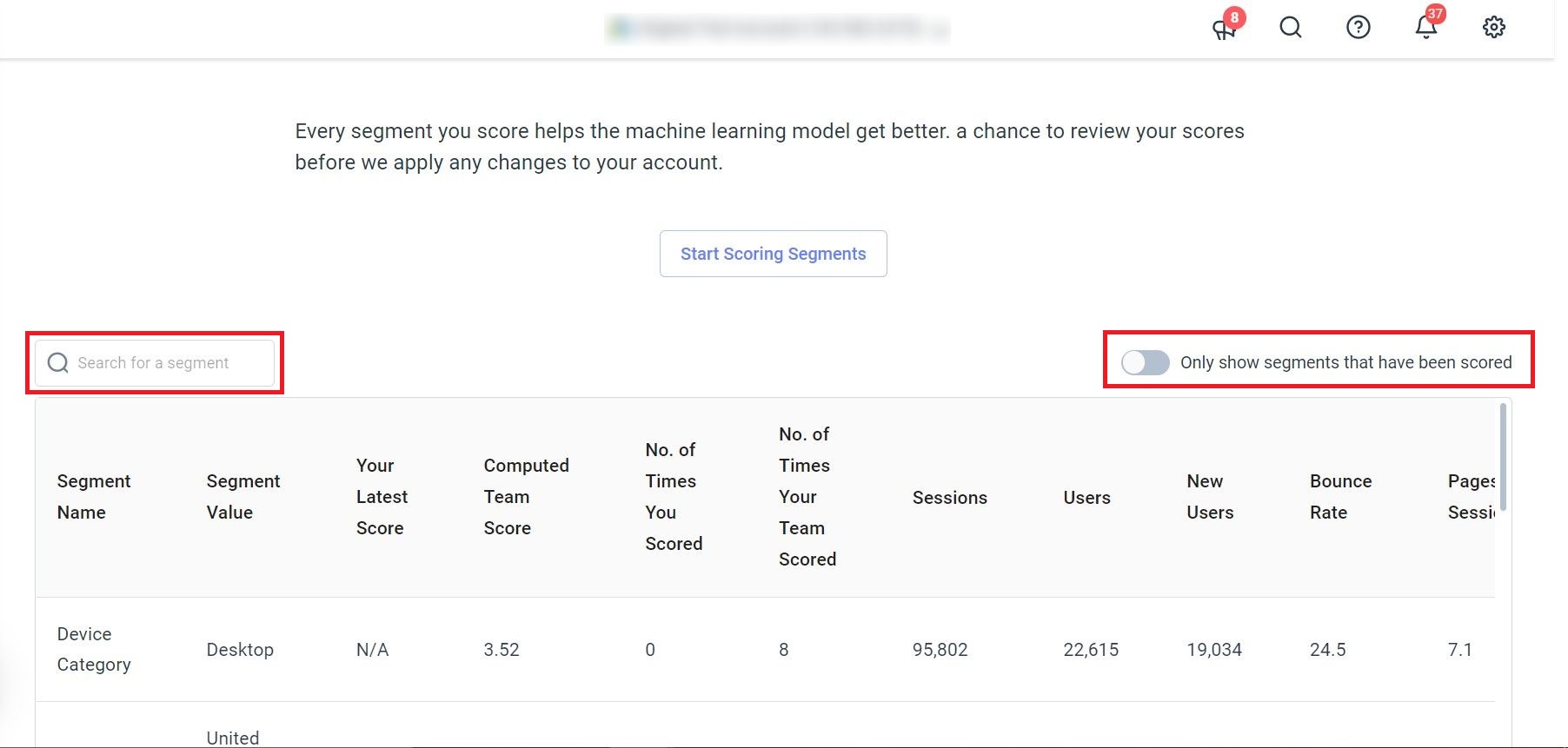Open the help question mark icon
1568x748 pixels.
pos(1358,28)
